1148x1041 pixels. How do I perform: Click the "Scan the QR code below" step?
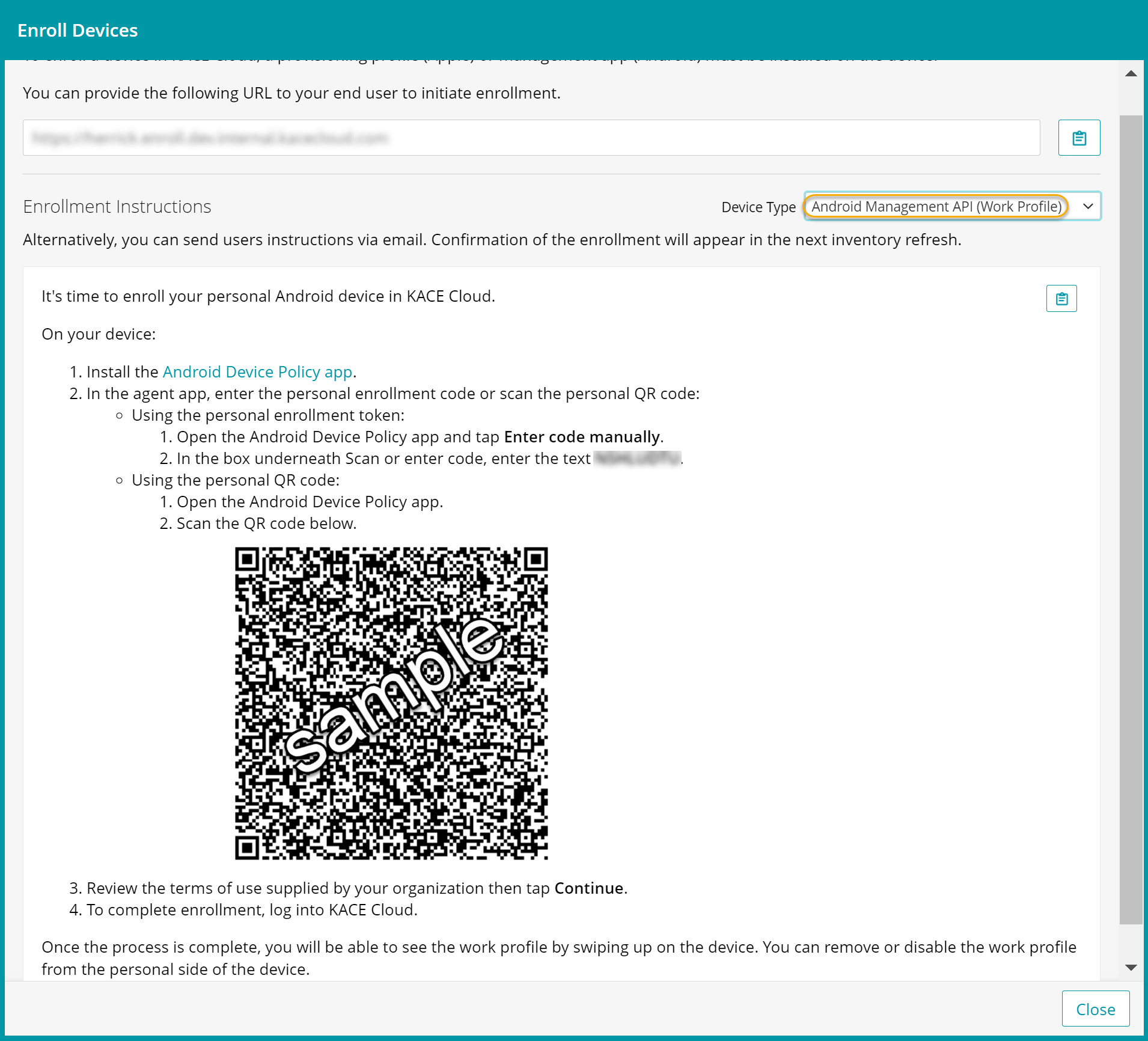(266, 524)
